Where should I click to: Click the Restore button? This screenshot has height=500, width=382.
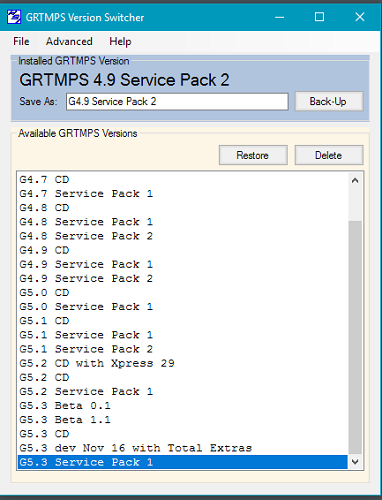(253, 155)
